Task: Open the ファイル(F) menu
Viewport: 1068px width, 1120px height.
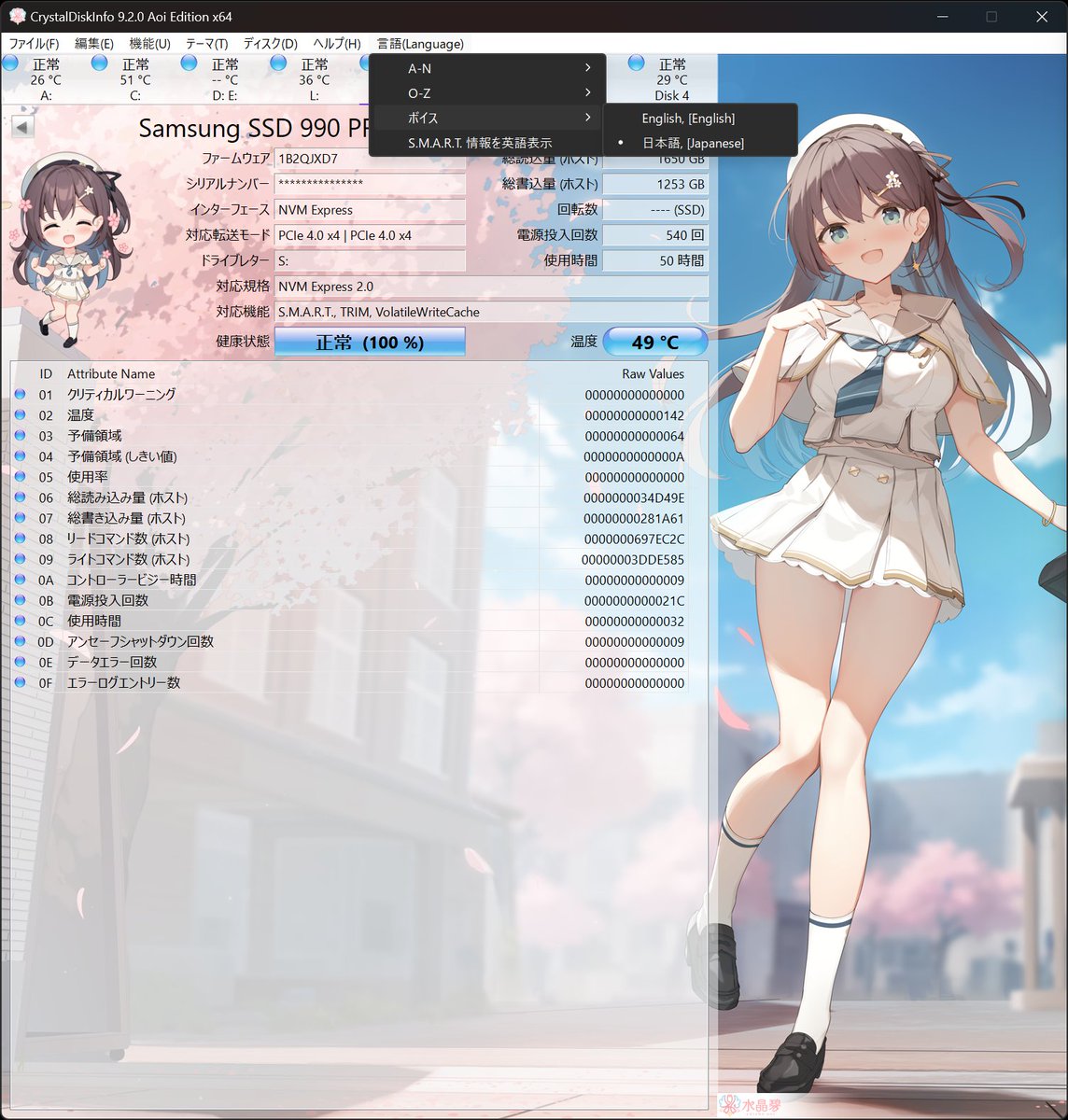Action: (x=34, y=44)
